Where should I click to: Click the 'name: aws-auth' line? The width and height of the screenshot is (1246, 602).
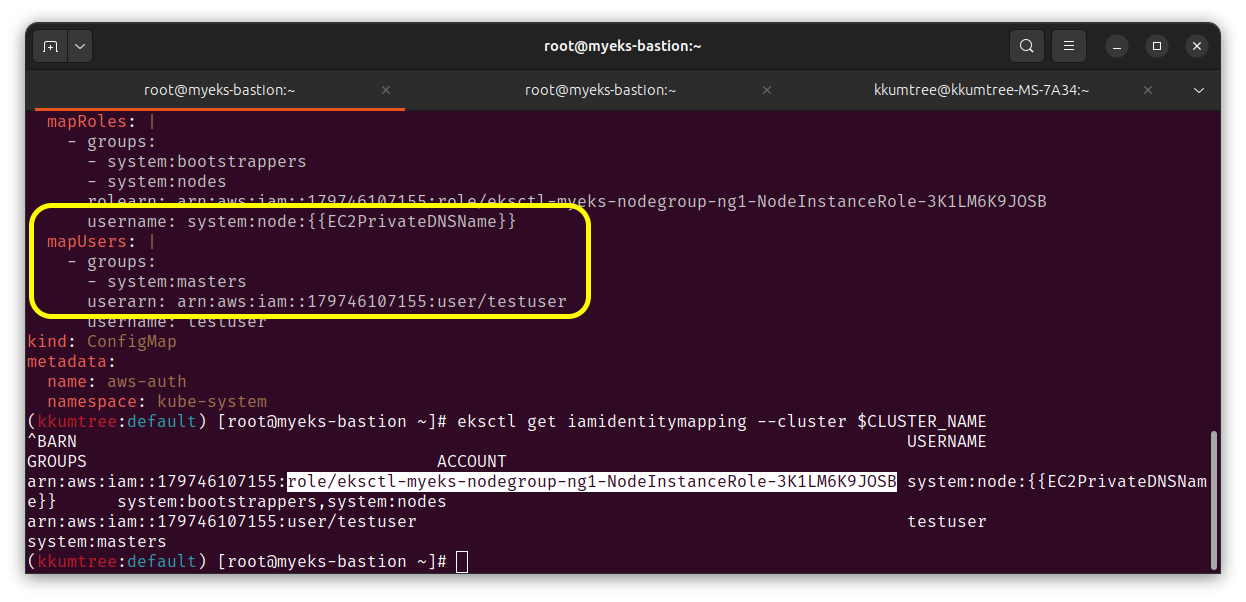pos(117,381)
